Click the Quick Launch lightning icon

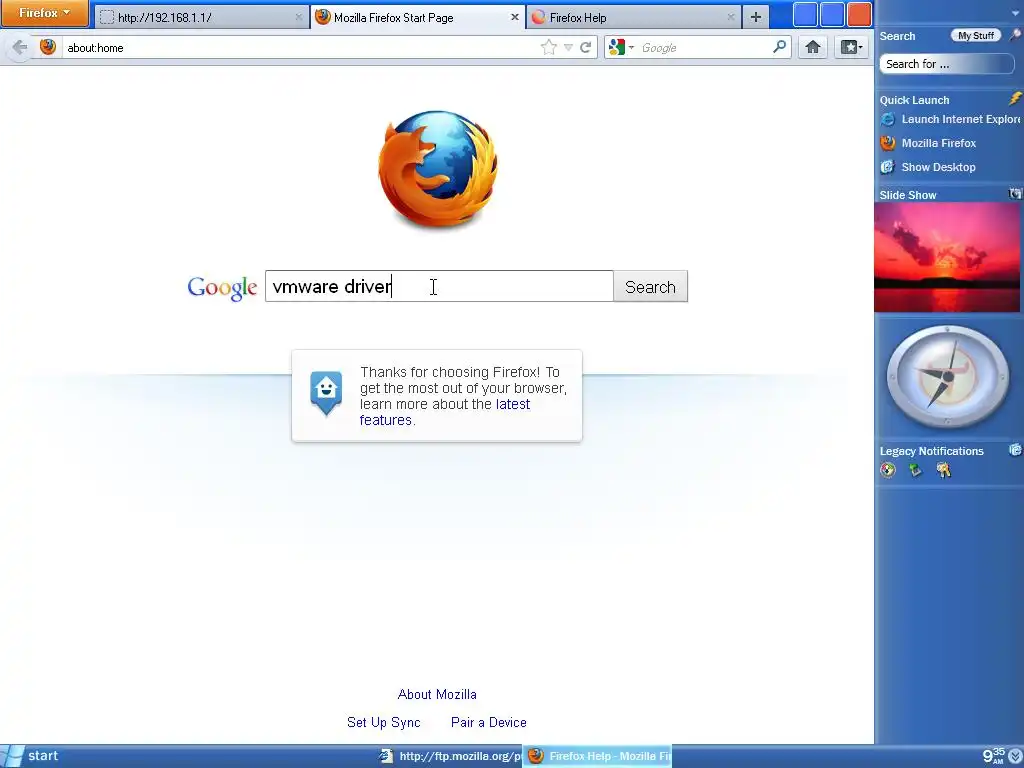(x=1014, y=99)
